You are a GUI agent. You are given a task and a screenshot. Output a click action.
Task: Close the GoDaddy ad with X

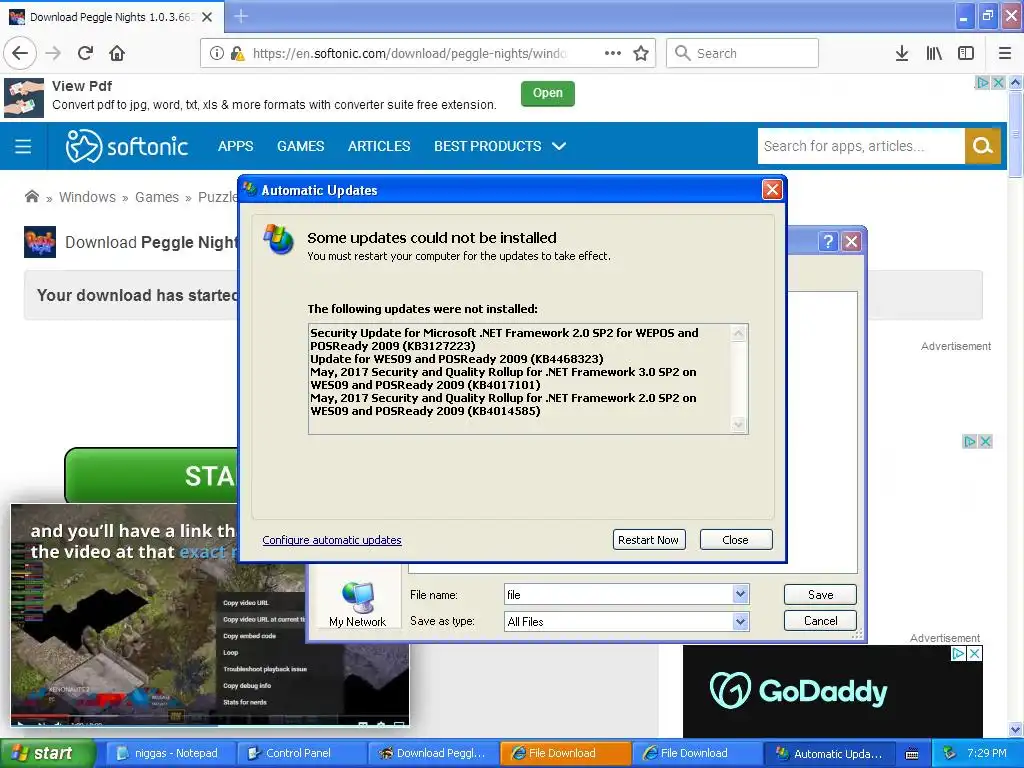coord(974,653)
